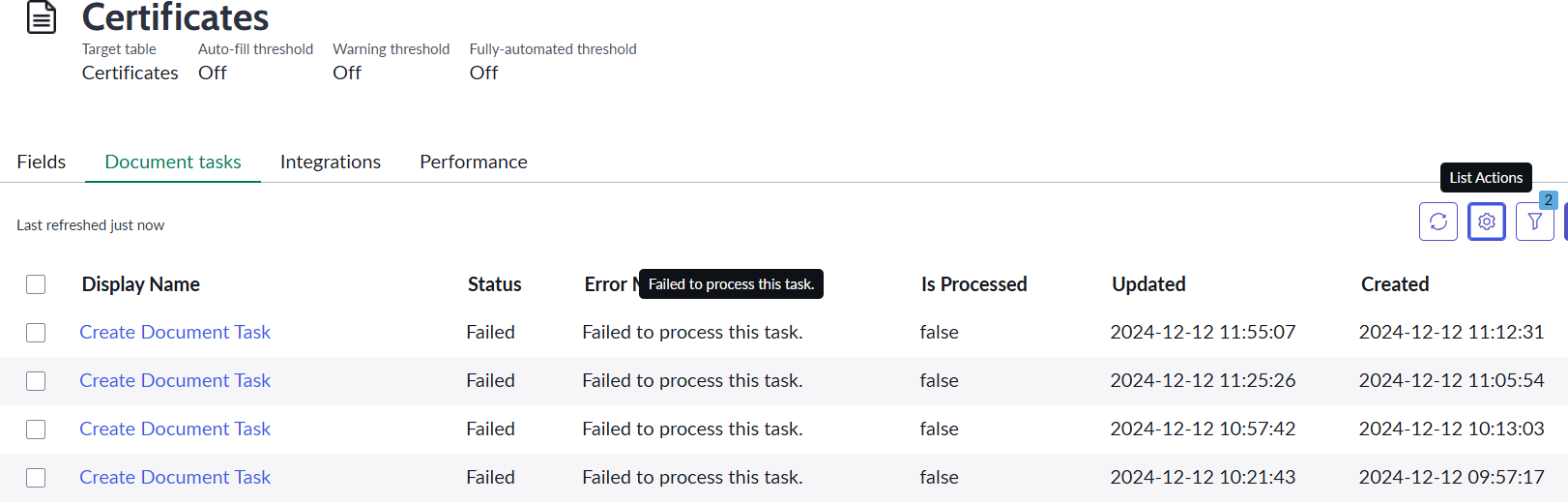Open Create Document Task updated 11:55:07
This screenshot has width=1568, height=503.
175,332
